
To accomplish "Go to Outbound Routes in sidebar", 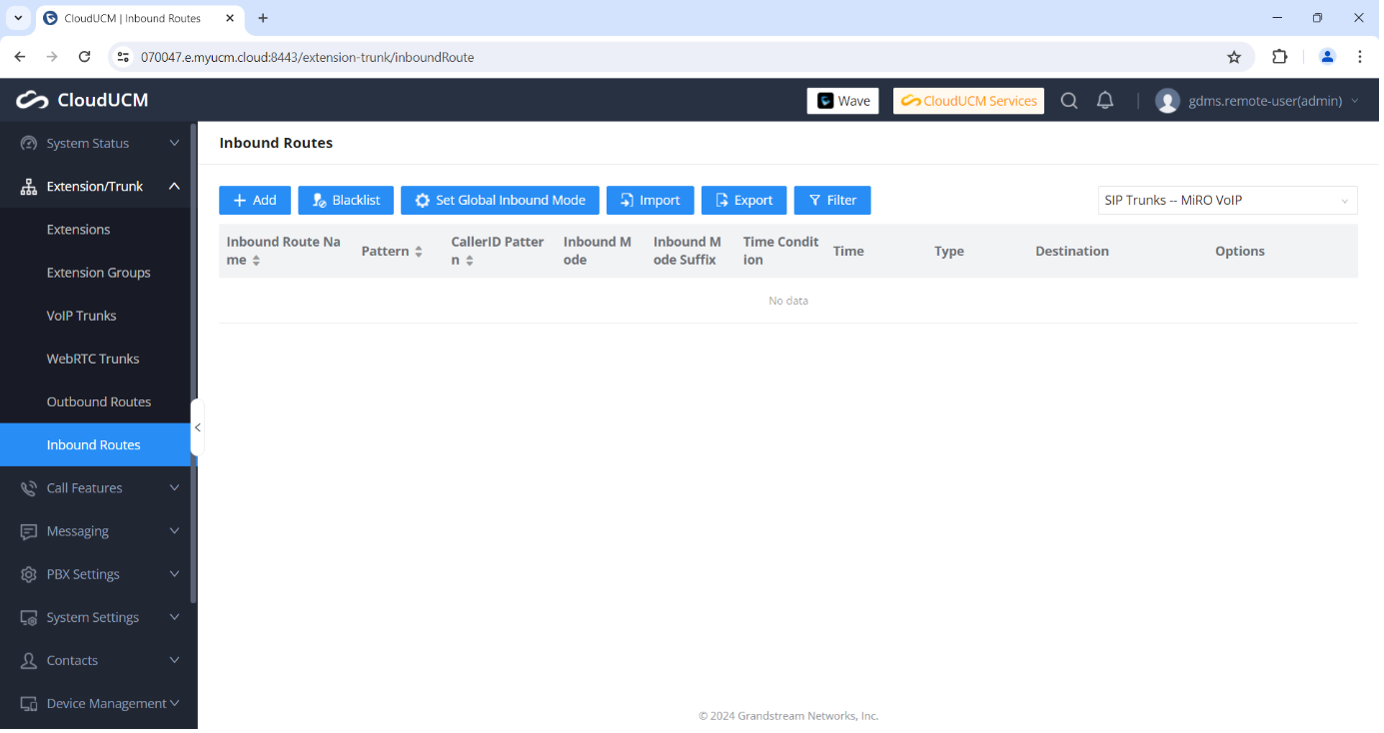I will [x=99, y=402].
